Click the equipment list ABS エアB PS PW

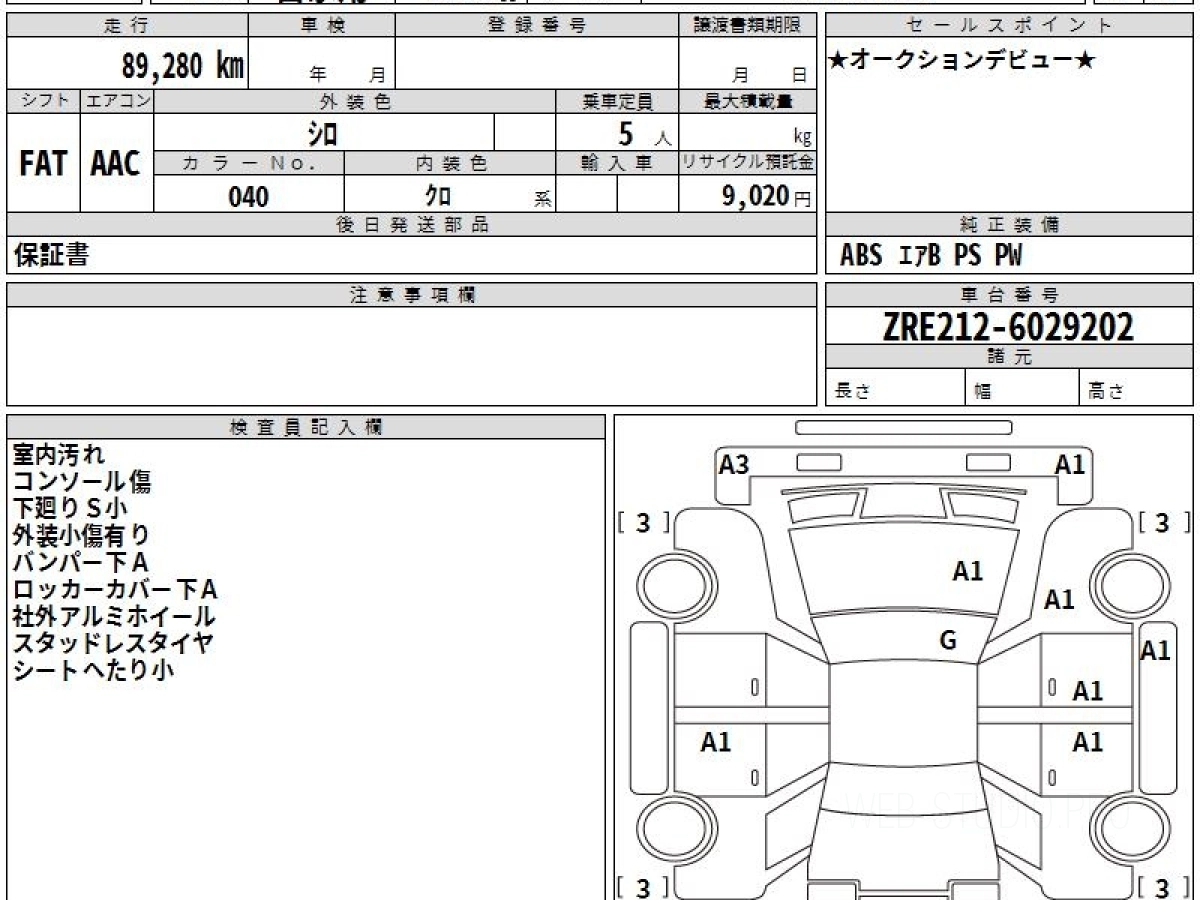pyautogui.click(x=931, y=256)
